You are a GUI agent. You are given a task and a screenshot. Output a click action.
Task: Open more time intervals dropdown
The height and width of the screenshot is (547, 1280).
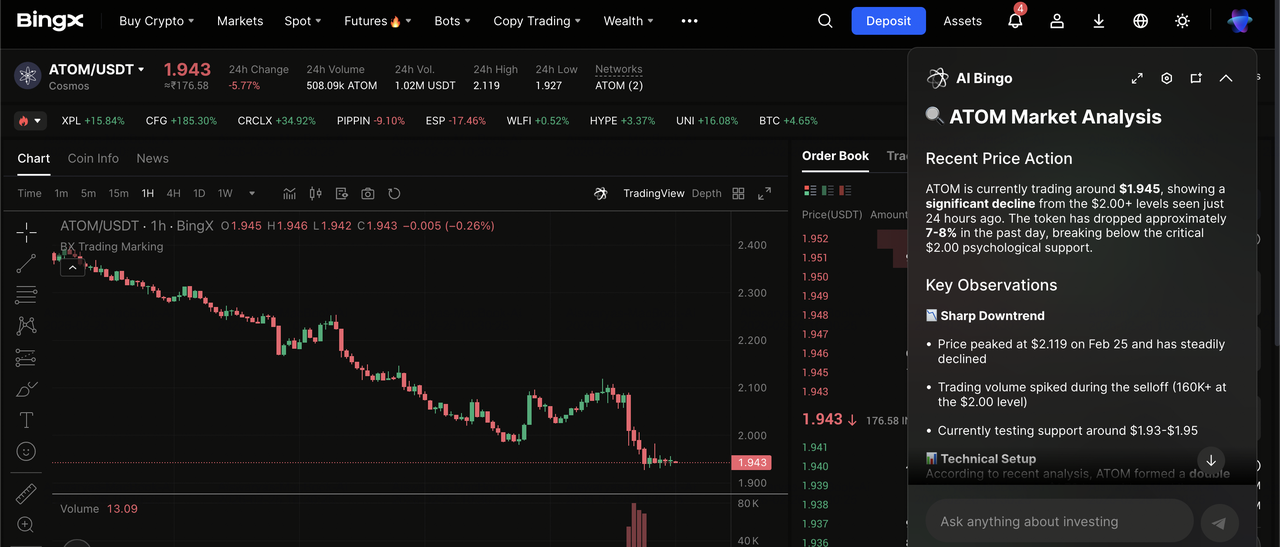tap(252, 194)
